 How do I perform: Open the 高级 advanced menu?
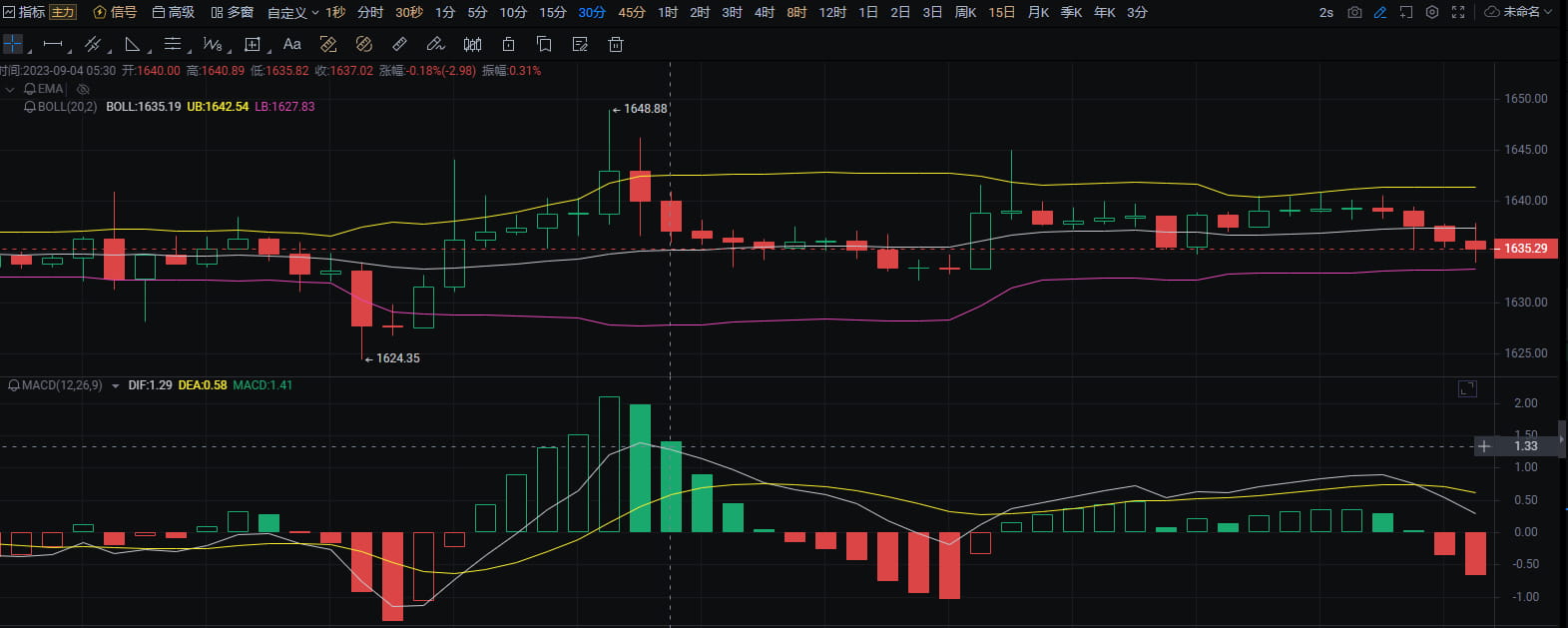tap(174, 12)
